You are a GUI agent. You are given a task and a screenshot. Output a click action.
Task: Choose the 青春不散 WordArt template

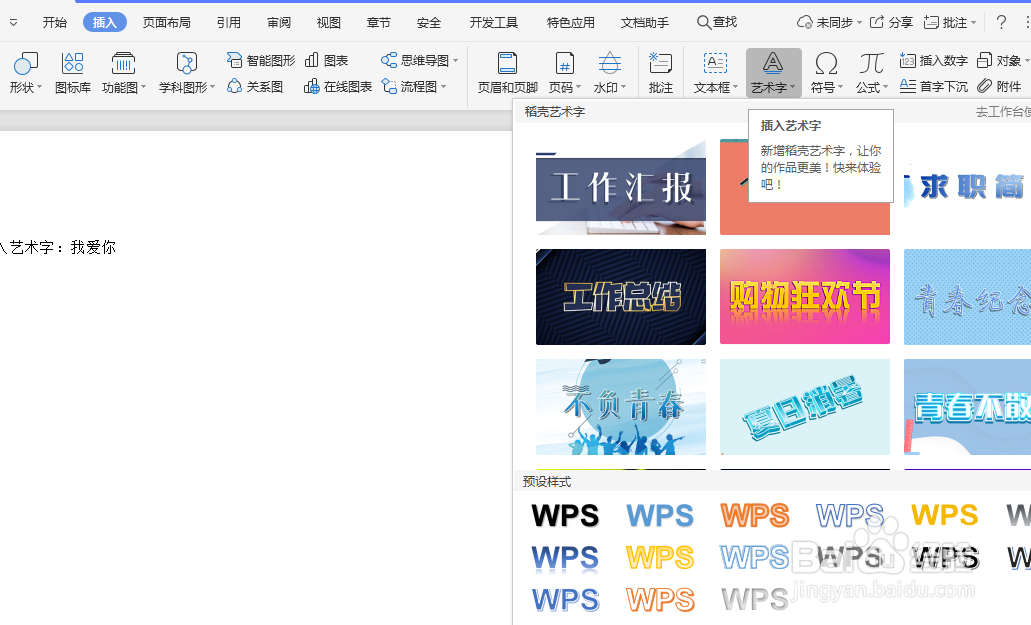[x=967, y=407]
